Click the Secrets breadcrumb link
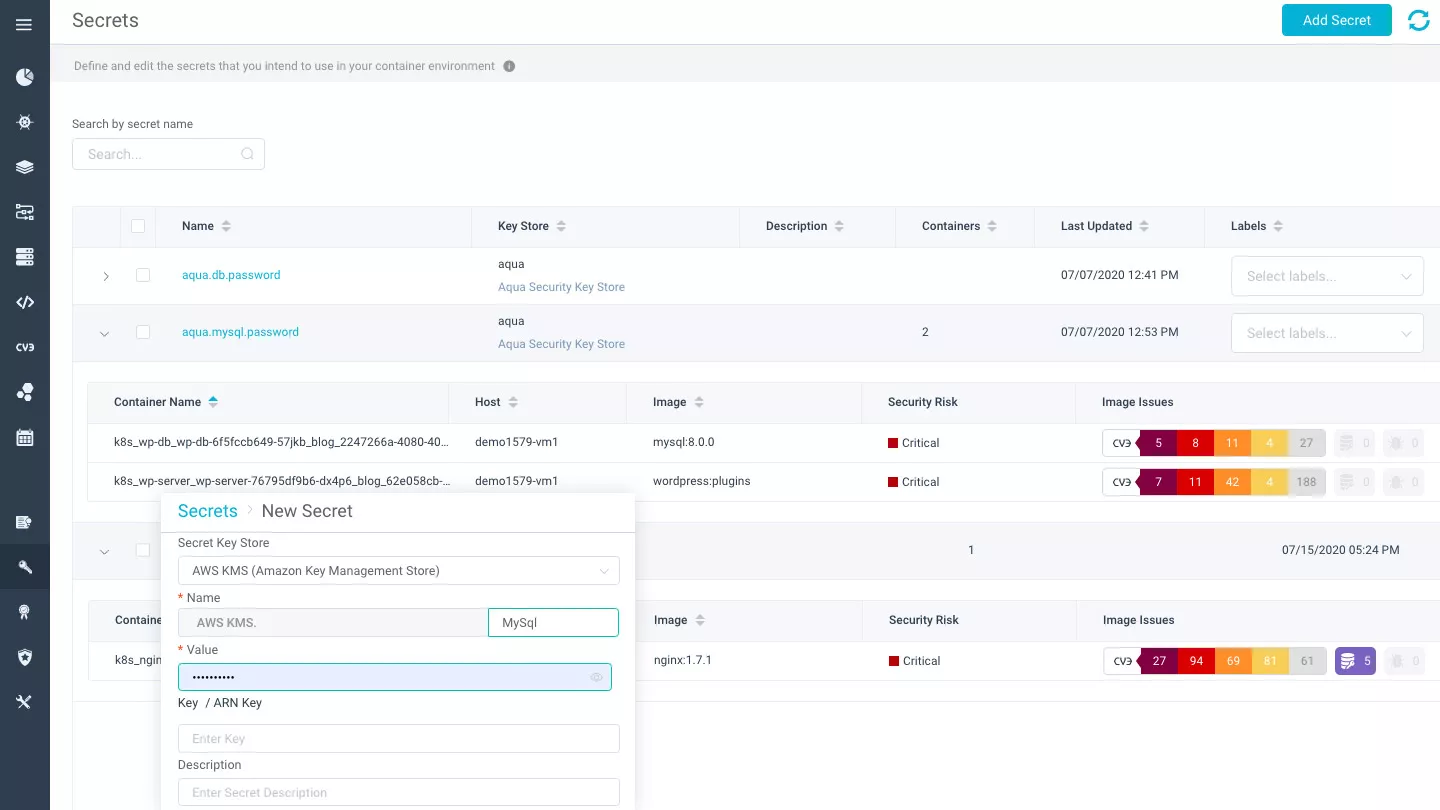This screenshot has height=810, width=1440. tap(207, 511)
